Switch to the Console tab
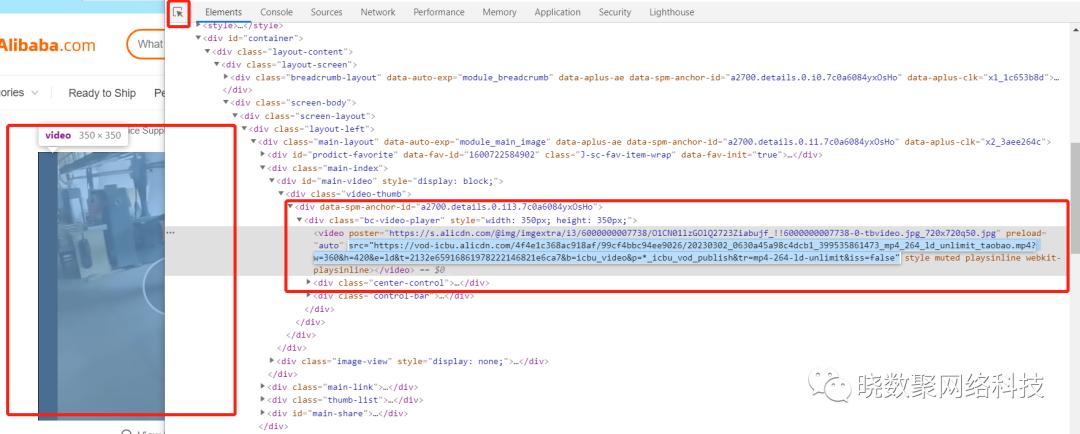 (x=276, y=12)
